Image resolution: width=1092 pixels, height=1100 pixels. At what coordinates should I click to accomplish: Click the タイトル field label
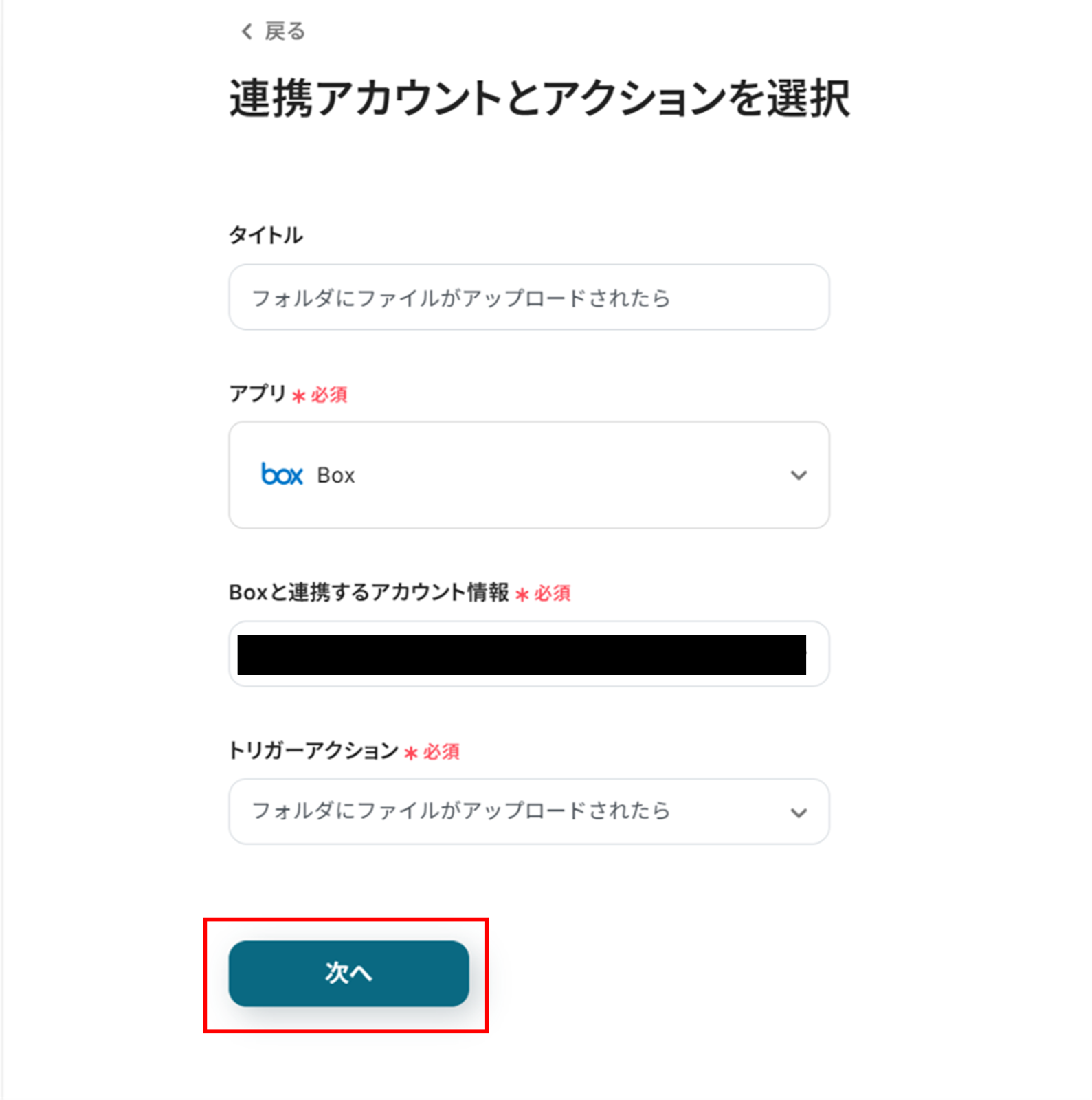[265, 235]
